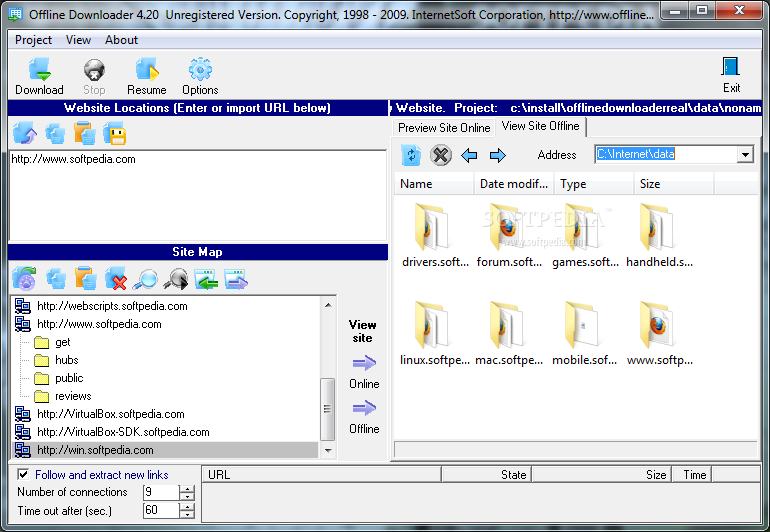Decrease Time out value with down arrow
Screen dimensions: 770x532
pos(187,515)
